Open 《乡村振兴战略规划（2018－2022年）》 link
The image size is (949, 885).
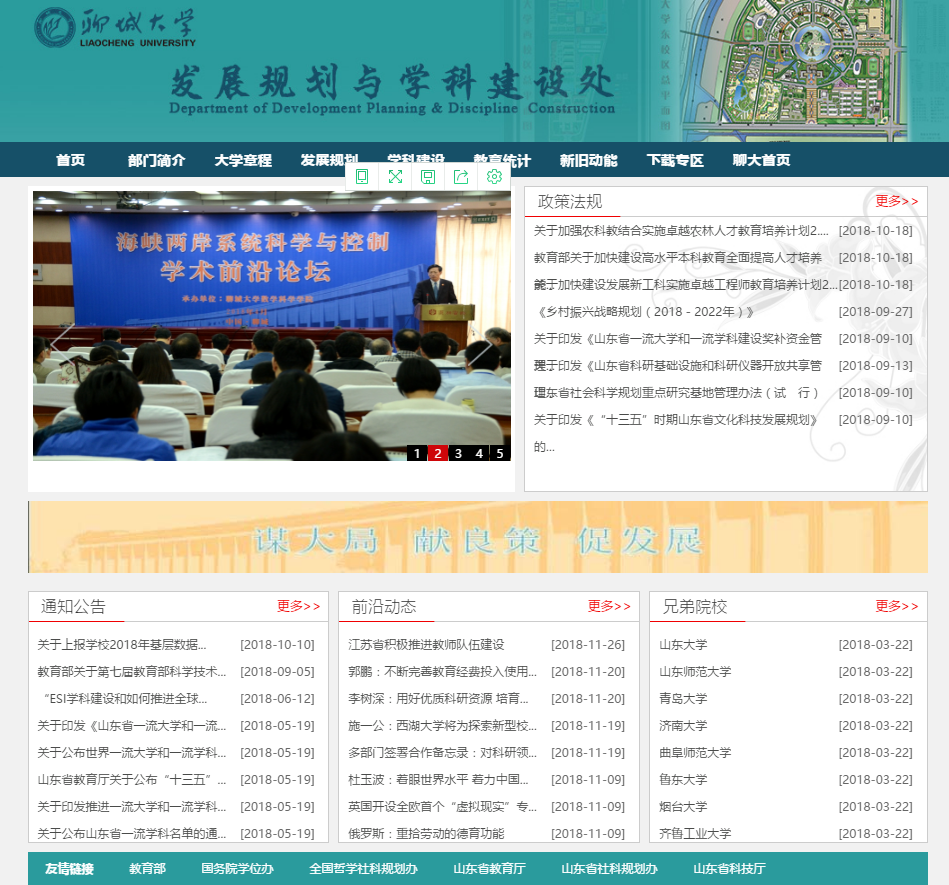[645, 312]
